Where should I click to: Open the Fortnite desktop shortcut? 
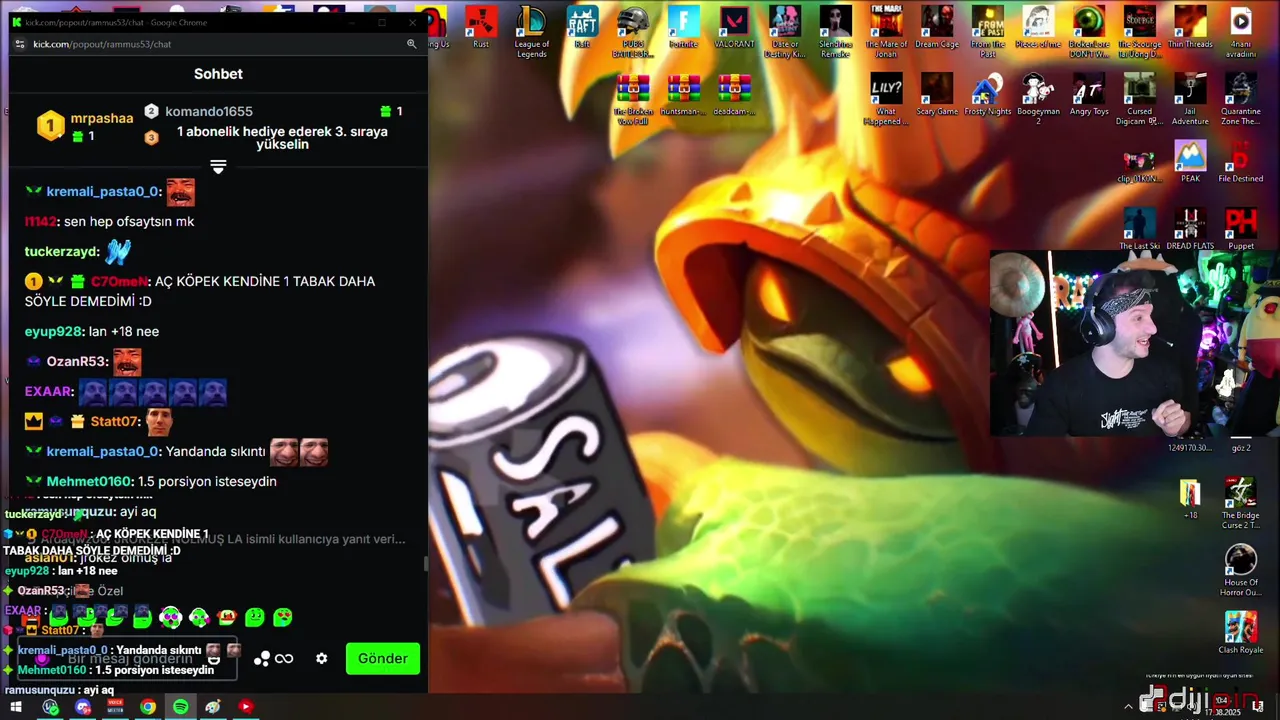pos(683,28)
